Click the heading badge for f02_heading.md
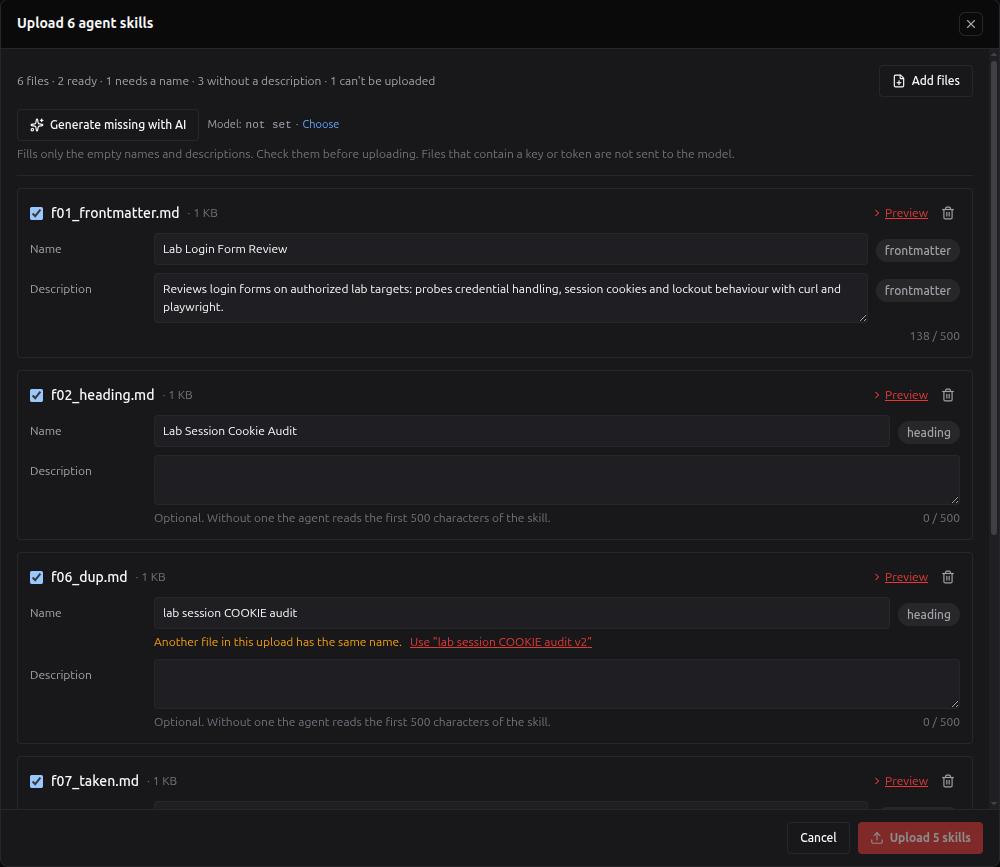The height and width of the screenshot is (867, 1000). coord(929,433)
